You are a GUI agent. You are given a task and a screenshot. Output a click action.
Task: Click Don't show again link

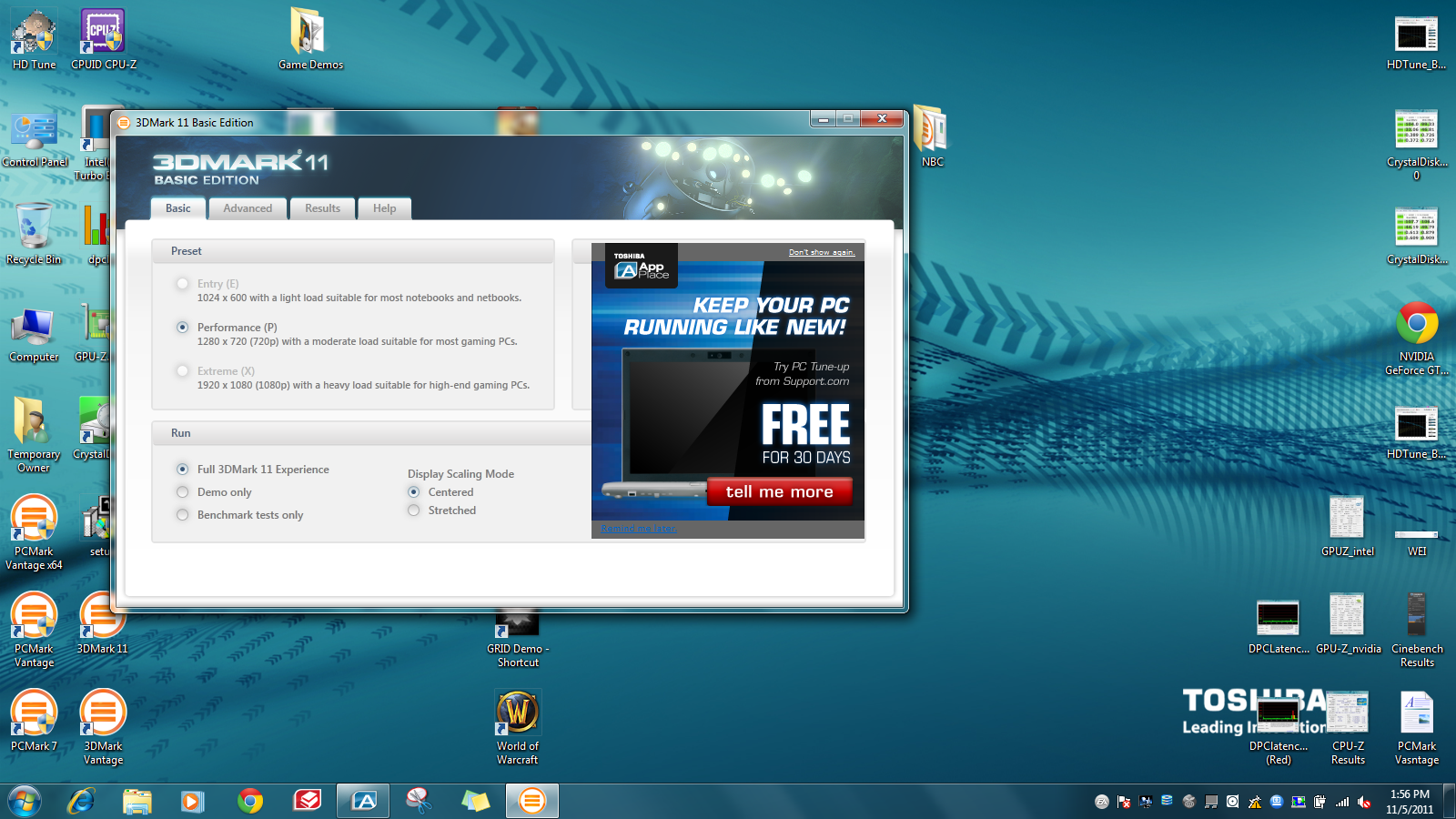tap(822, 252)
